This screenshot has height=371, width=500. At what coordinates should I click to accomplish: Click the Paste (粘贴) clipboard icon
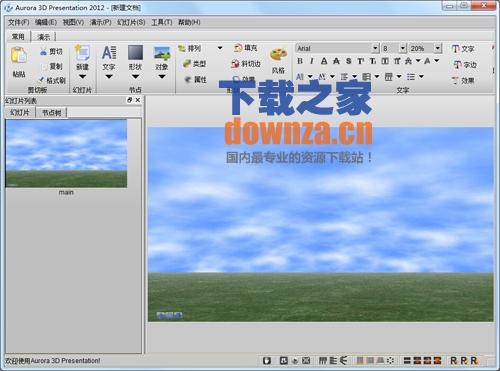(x=19, y=55)
